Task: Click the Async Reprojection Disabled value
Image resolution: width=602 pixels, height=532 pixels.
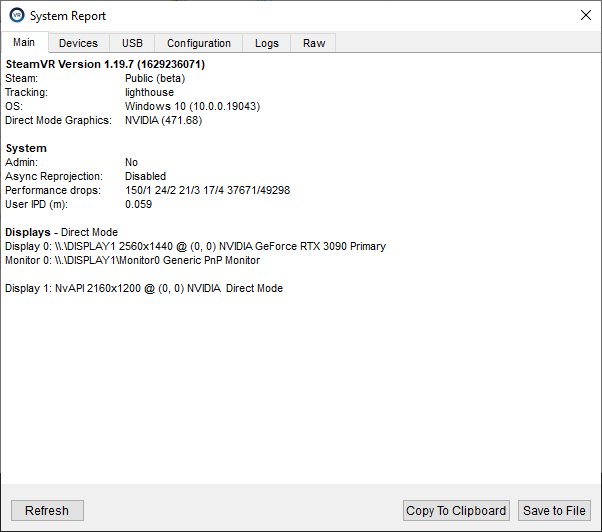Action: click(x=146, y=176)
